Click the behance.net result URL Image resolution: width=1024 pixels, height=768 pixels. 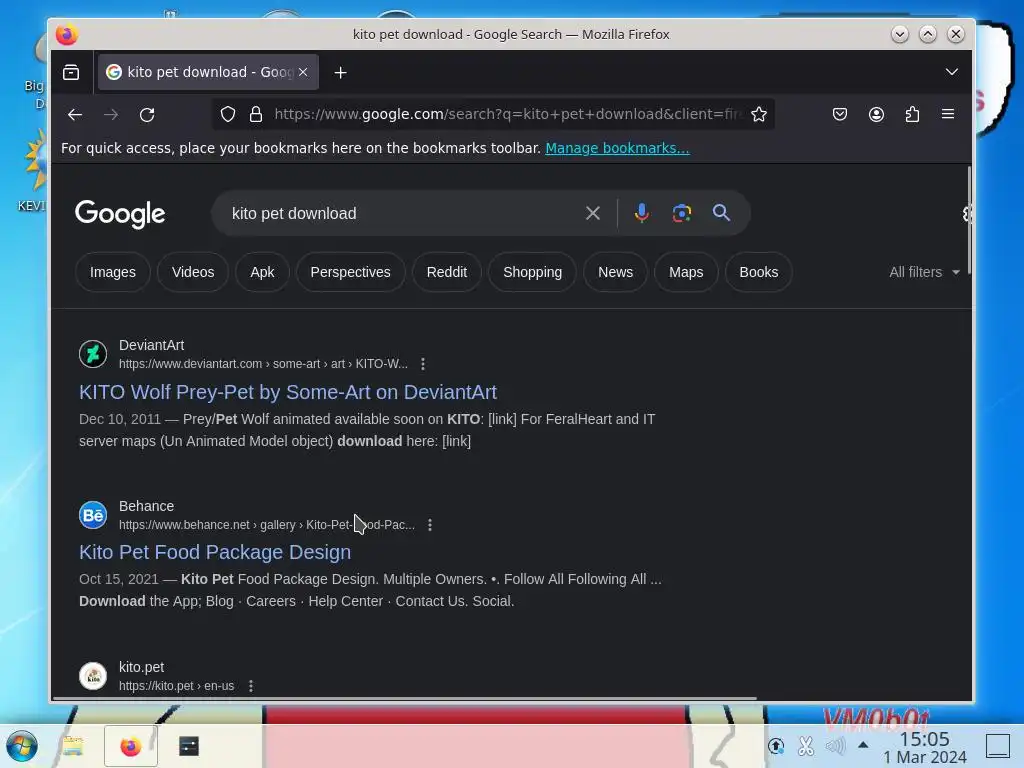tap(266, 525)
